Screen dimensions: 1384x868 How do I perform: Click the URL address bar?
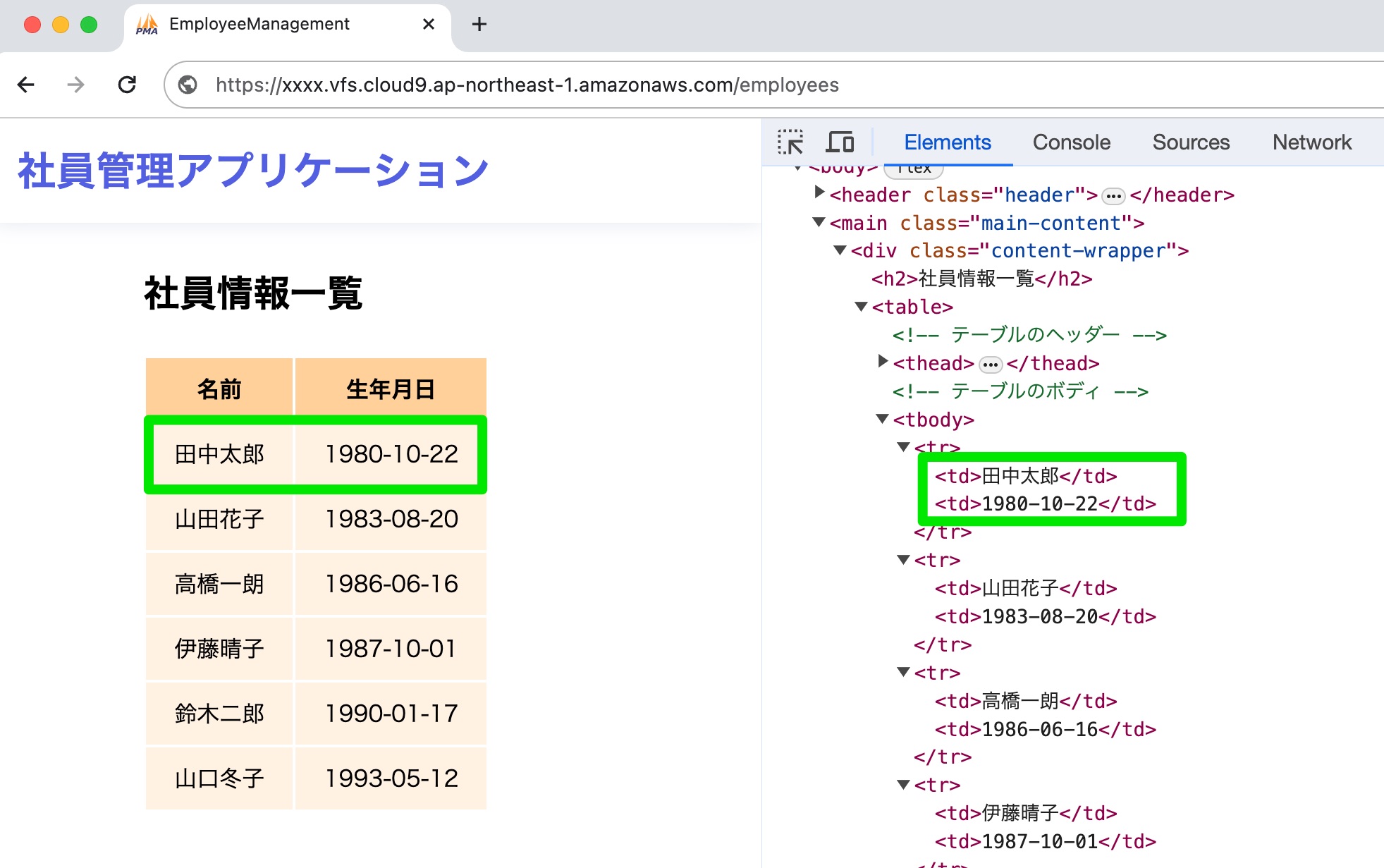tap(527, 85)
